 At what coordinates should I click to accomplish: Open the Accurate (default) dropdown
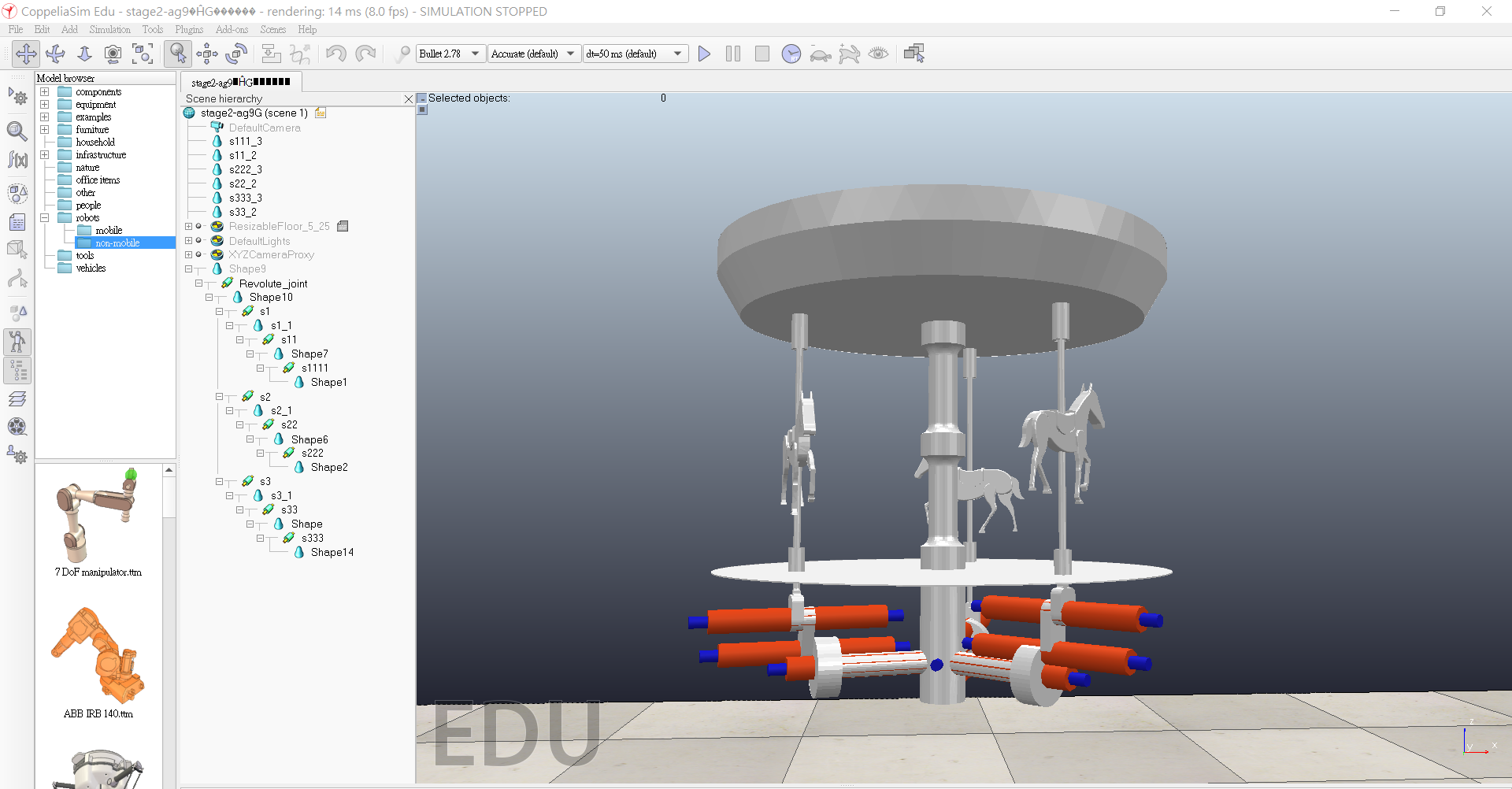534,54
